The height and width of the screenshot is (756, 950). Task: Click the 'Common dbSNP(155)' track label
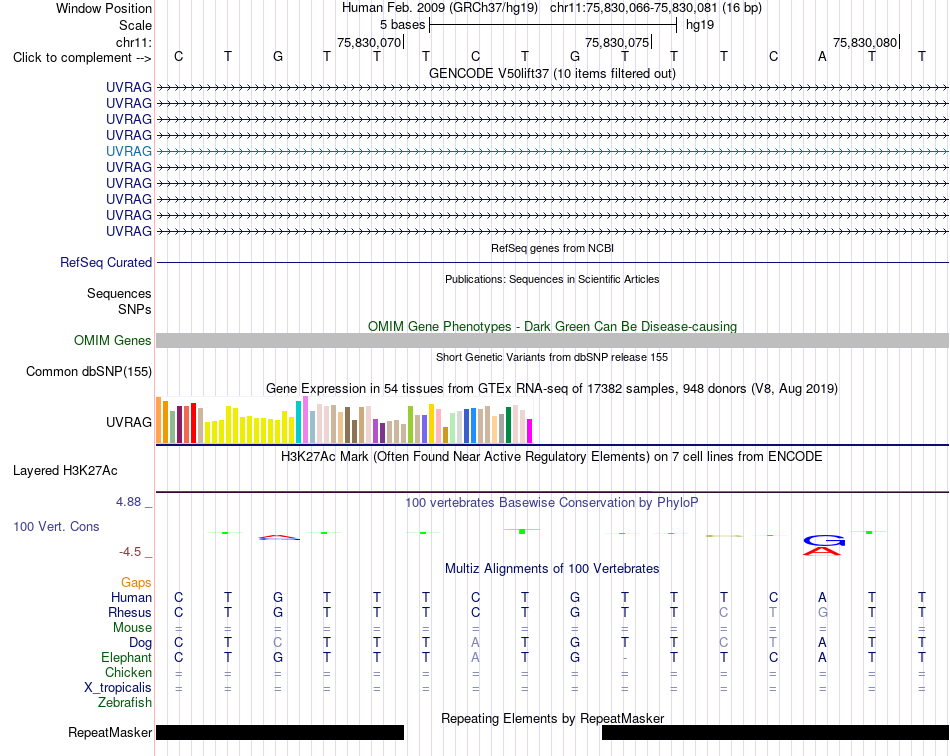[x=88, y=371]
